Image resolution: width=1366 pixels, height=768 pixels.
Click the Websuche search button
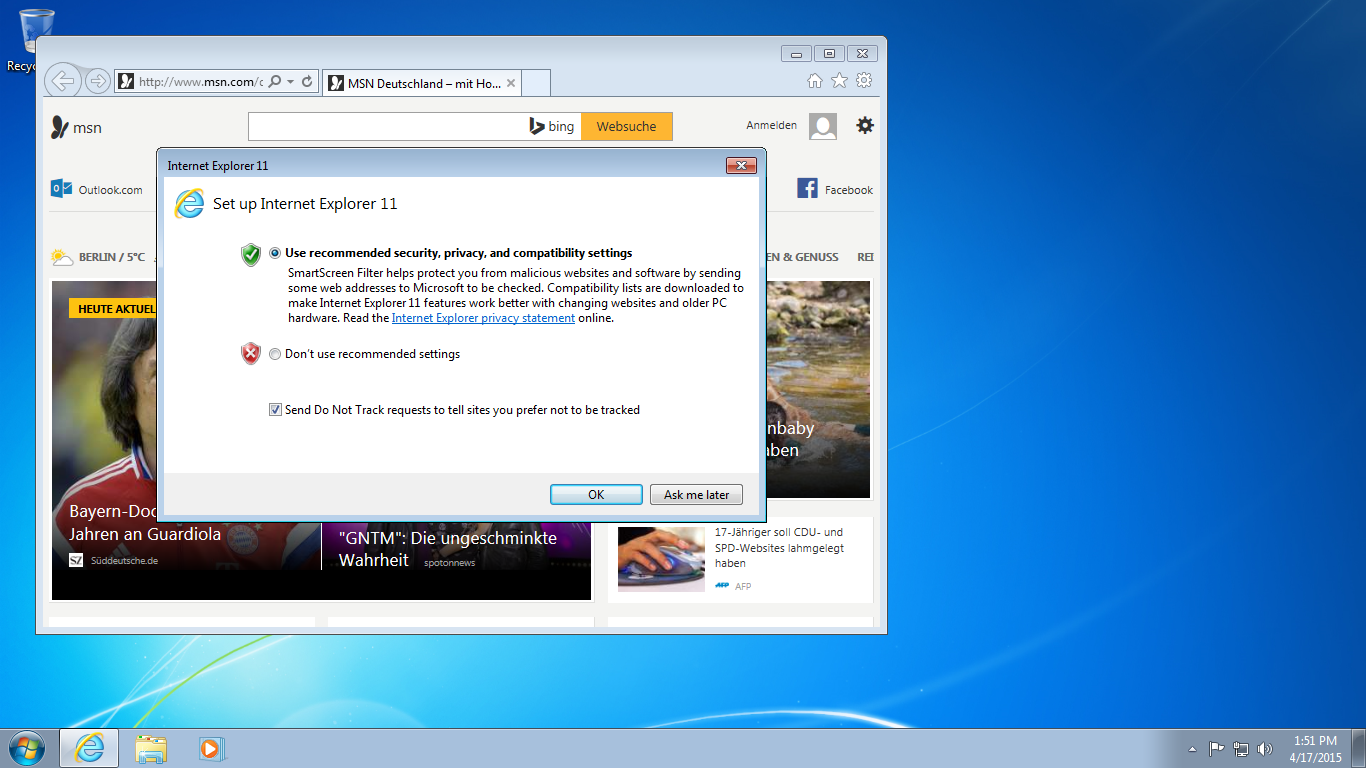coord(627,126)
